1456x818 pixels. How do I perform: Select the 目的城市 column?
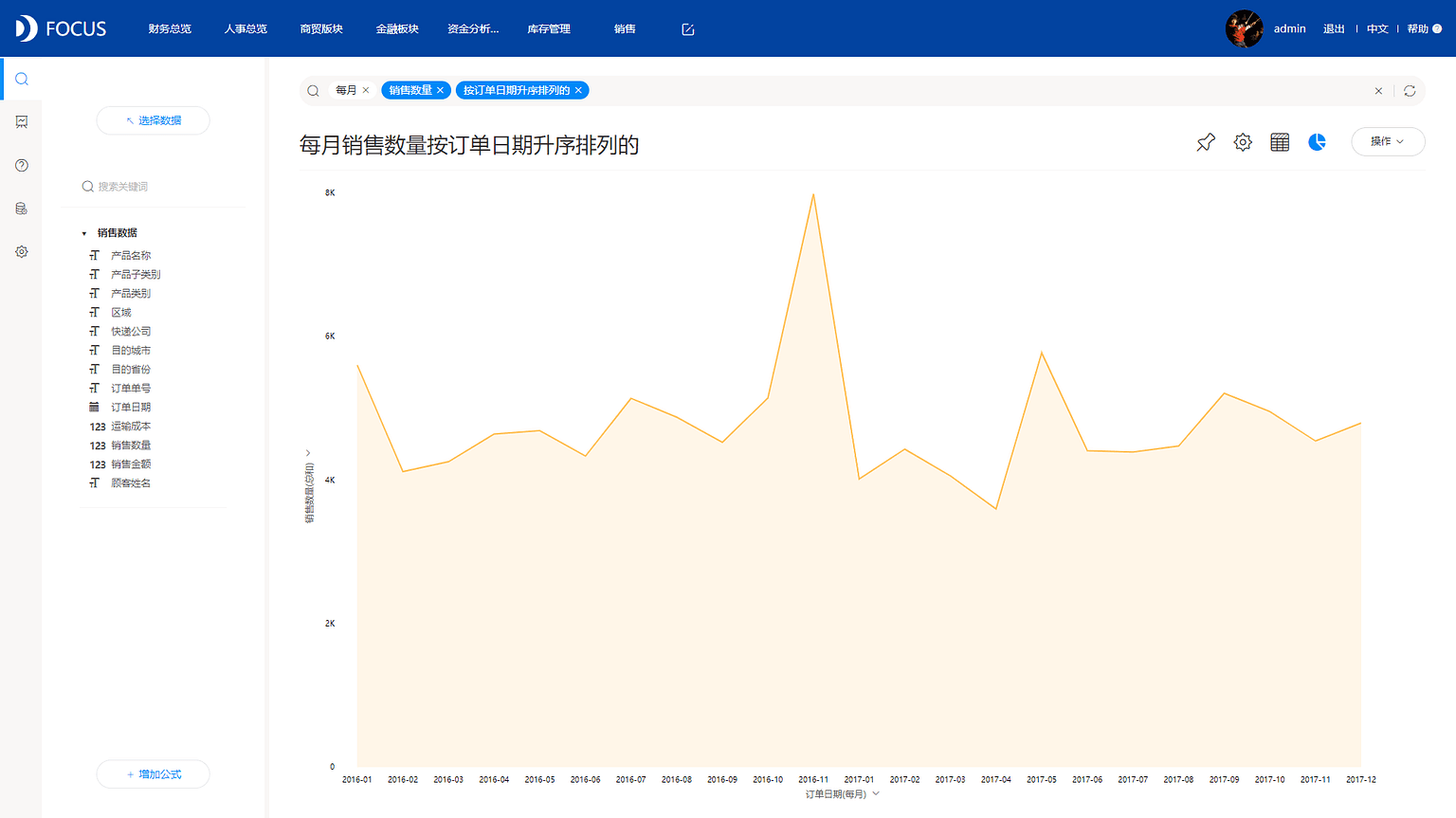pyautogui.click(x=131, y=351)
